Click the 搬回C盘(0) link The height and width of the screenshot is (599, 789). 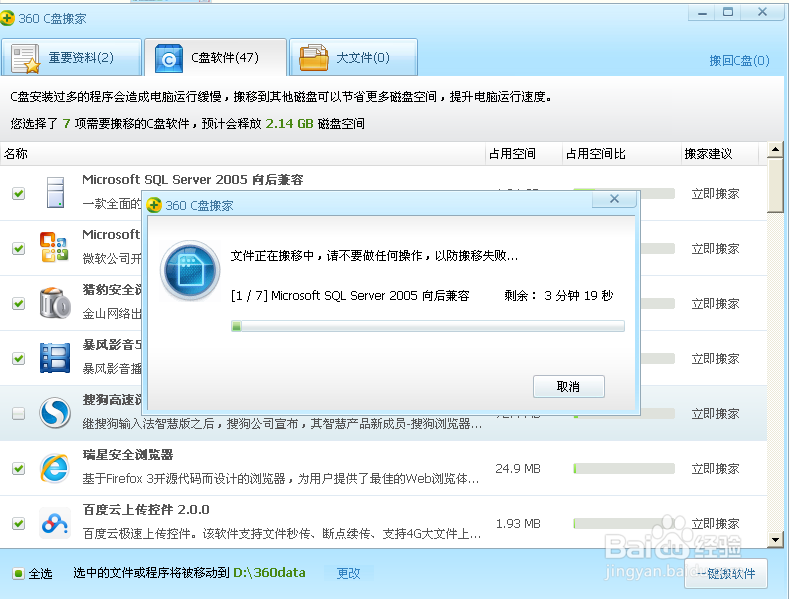(x=739, y=61)
